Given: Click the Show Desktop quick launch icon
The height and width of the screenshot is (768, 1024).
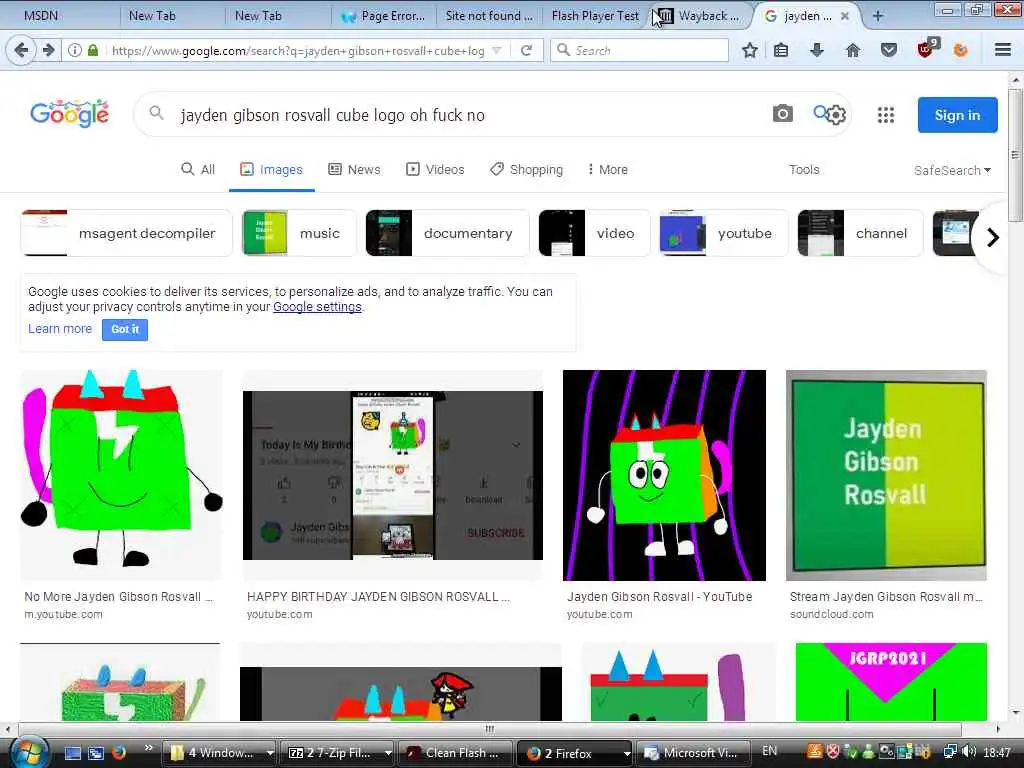Looking at the screenshot, I should [72, 753].
